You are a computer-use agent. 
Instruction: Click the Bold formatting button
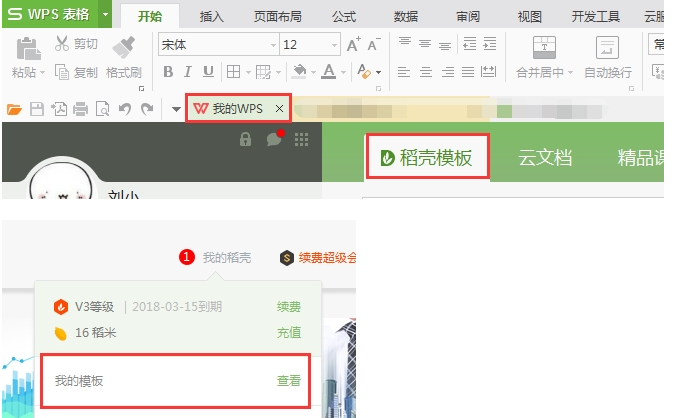(168, 72)
